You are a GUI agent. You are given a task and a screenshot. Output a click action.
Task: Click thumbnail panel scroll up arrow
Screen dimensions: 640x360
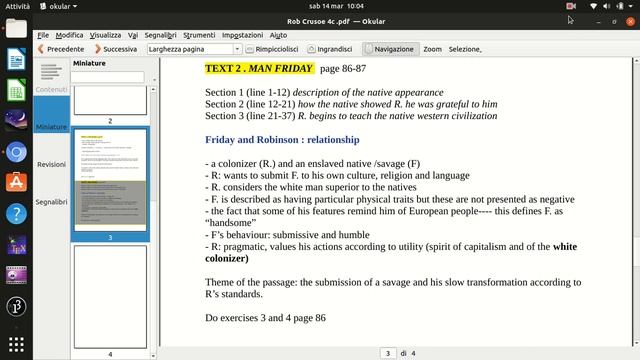pyautogui.click(x=153, y=89)
